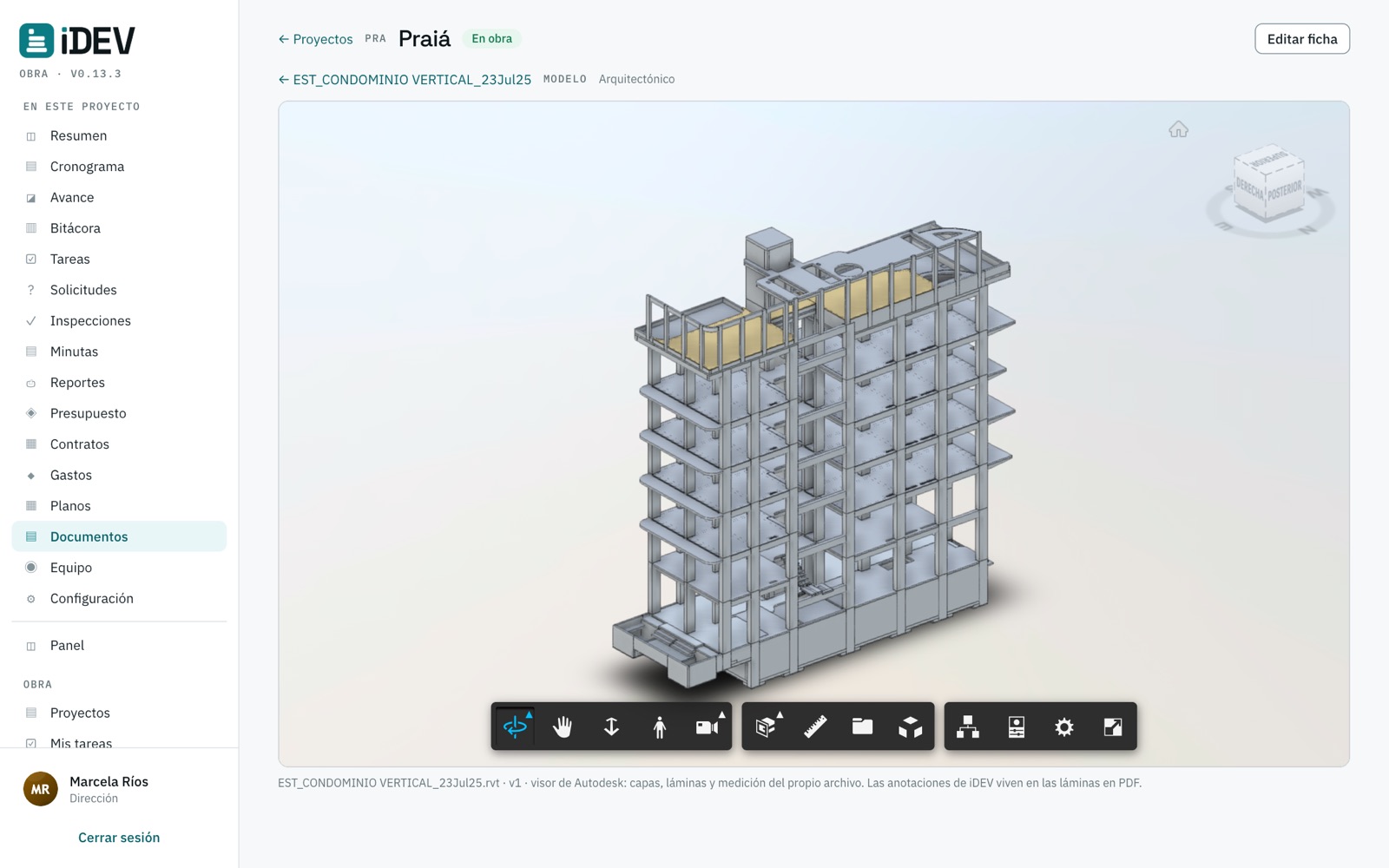Click the iDEV logo
This screenshot has width=1389, height=868.
click(77, 40)
